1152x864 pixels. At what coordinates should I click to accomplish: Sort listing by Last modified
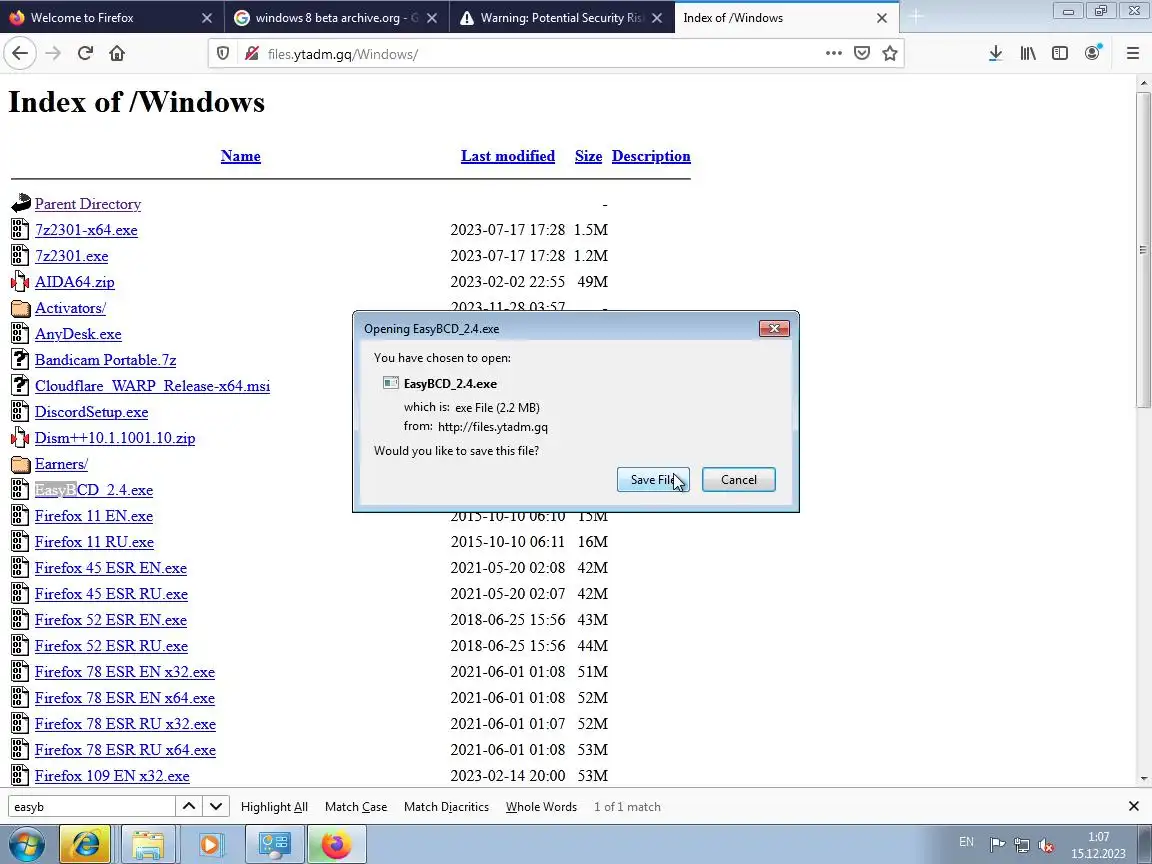point(508,156)
